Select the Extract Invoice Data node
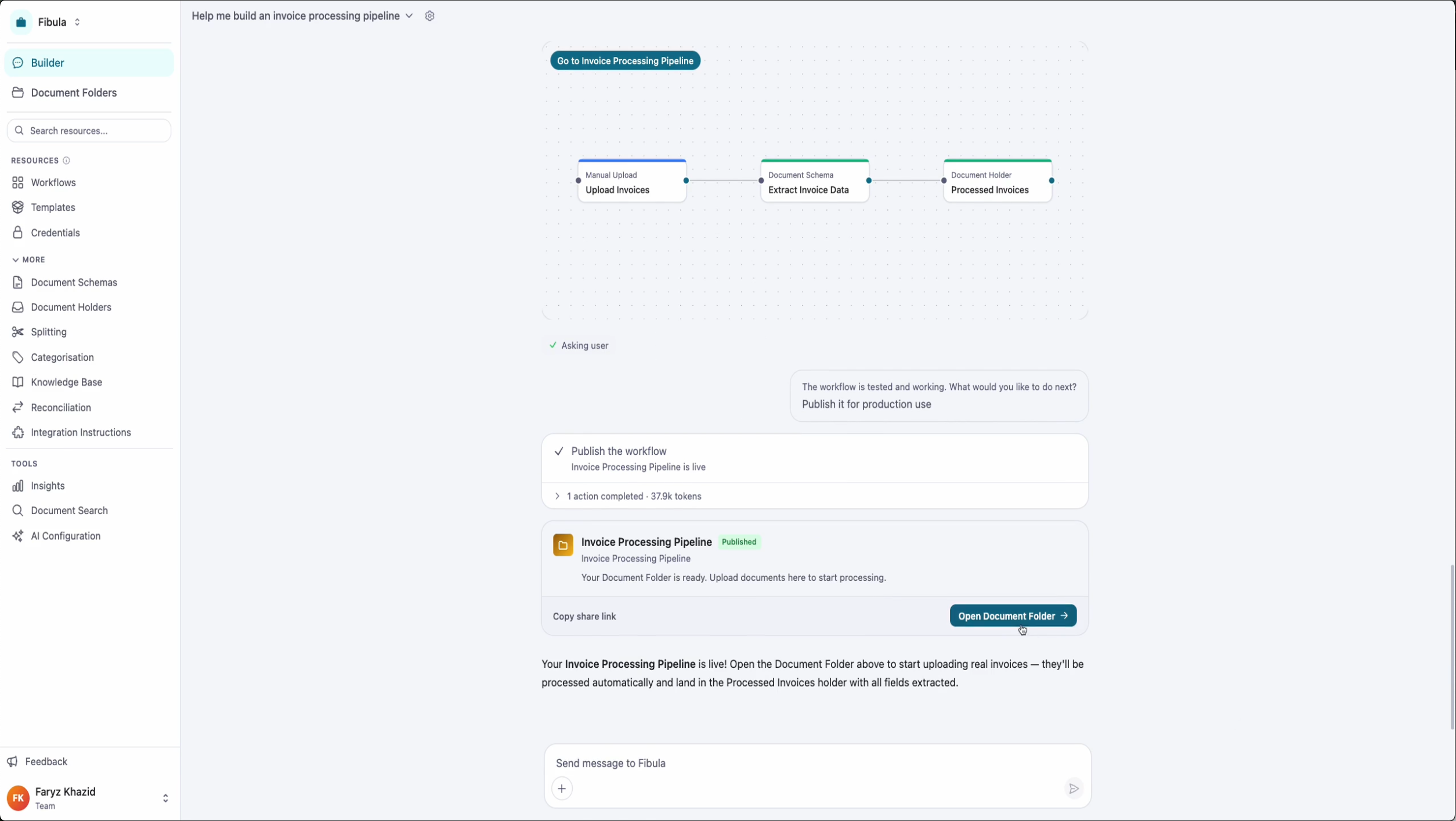 point(815,181)
